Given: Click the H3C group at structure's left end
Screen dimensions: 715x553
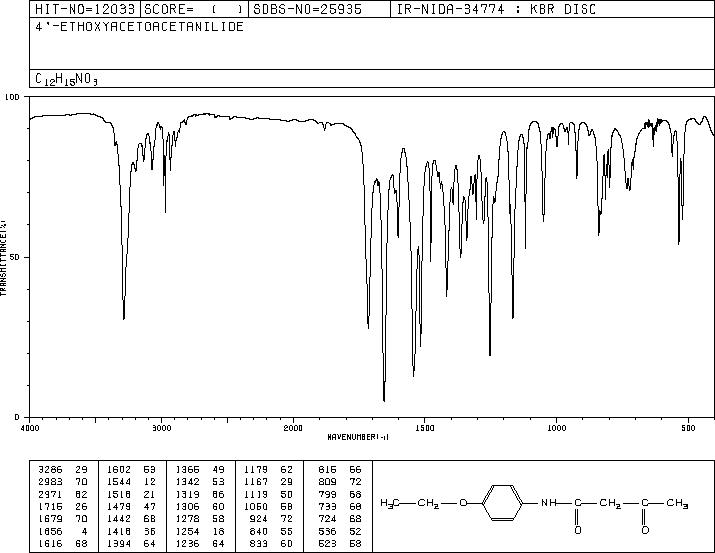Looking at the screenshot, I should coord(390,504).
